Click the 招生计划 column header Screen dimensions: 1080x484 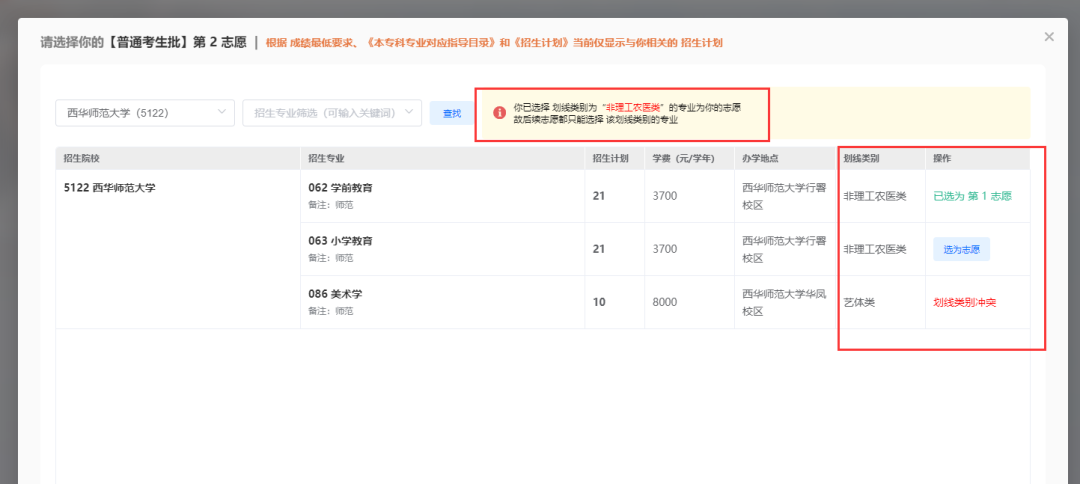[610, 158]
